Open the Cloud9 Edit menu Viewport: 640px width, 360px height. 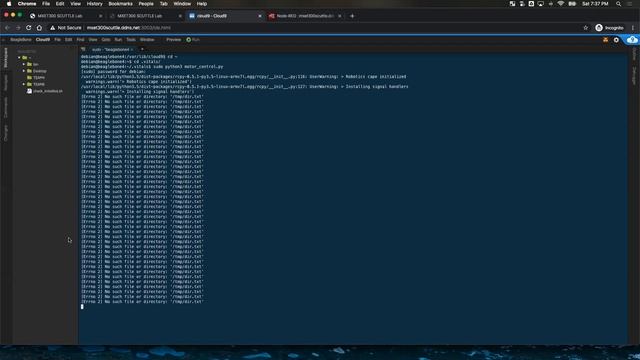pyautogui.click(x=68, y=40)
